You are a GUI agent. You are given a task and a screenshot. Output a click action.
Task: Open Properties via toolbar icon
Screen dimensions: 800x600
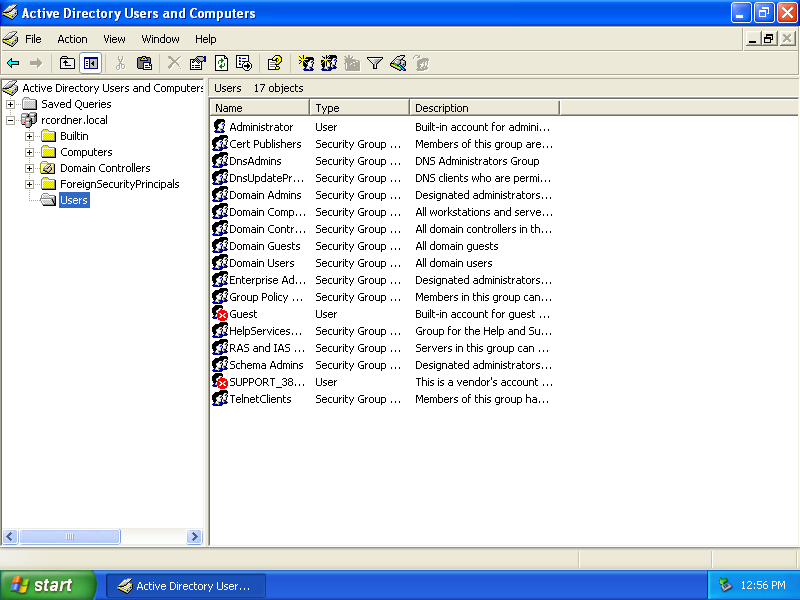pyautogui.click(x=197, y=63)
